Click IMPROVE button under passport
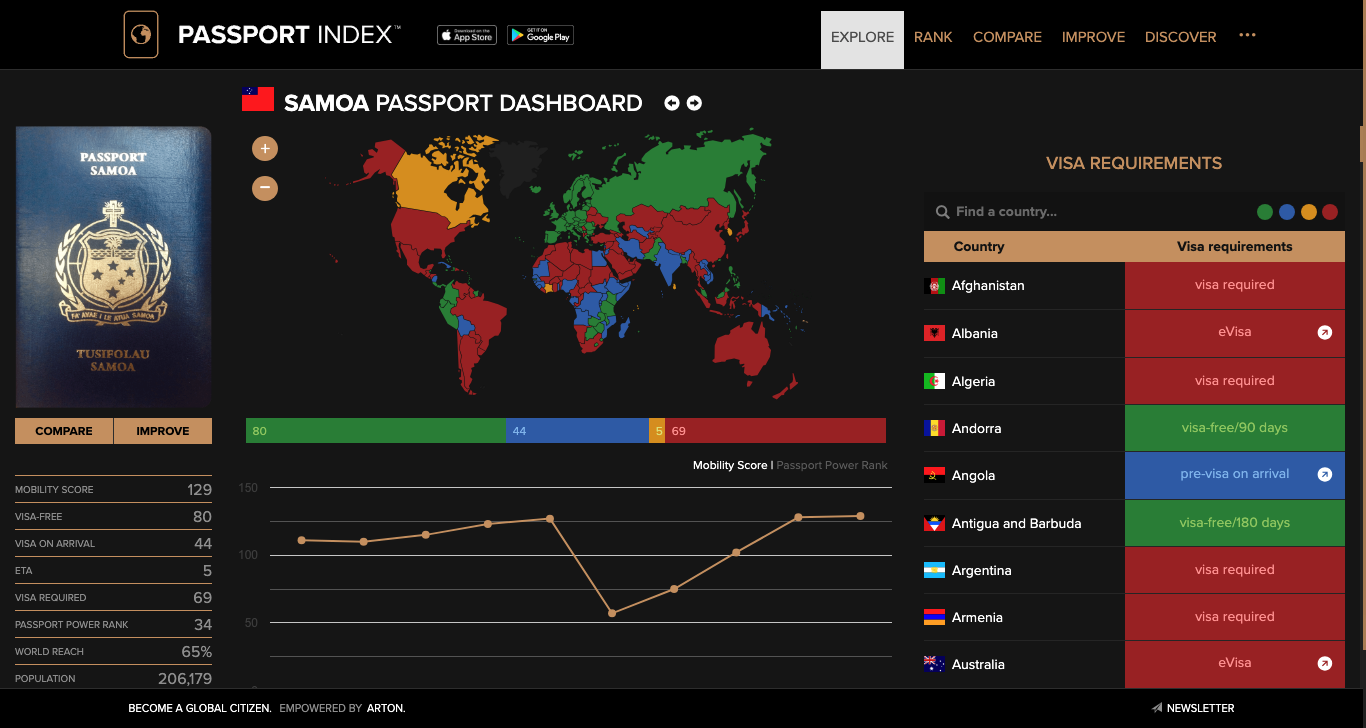This screenshot has width=1366, height=728. pyautogui.click(x=163, y=431)
